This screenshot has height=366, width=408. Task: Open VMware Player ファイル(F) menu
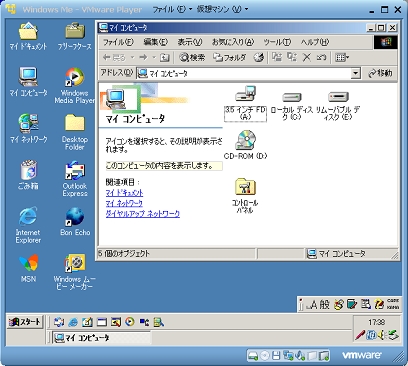(172, 9)
